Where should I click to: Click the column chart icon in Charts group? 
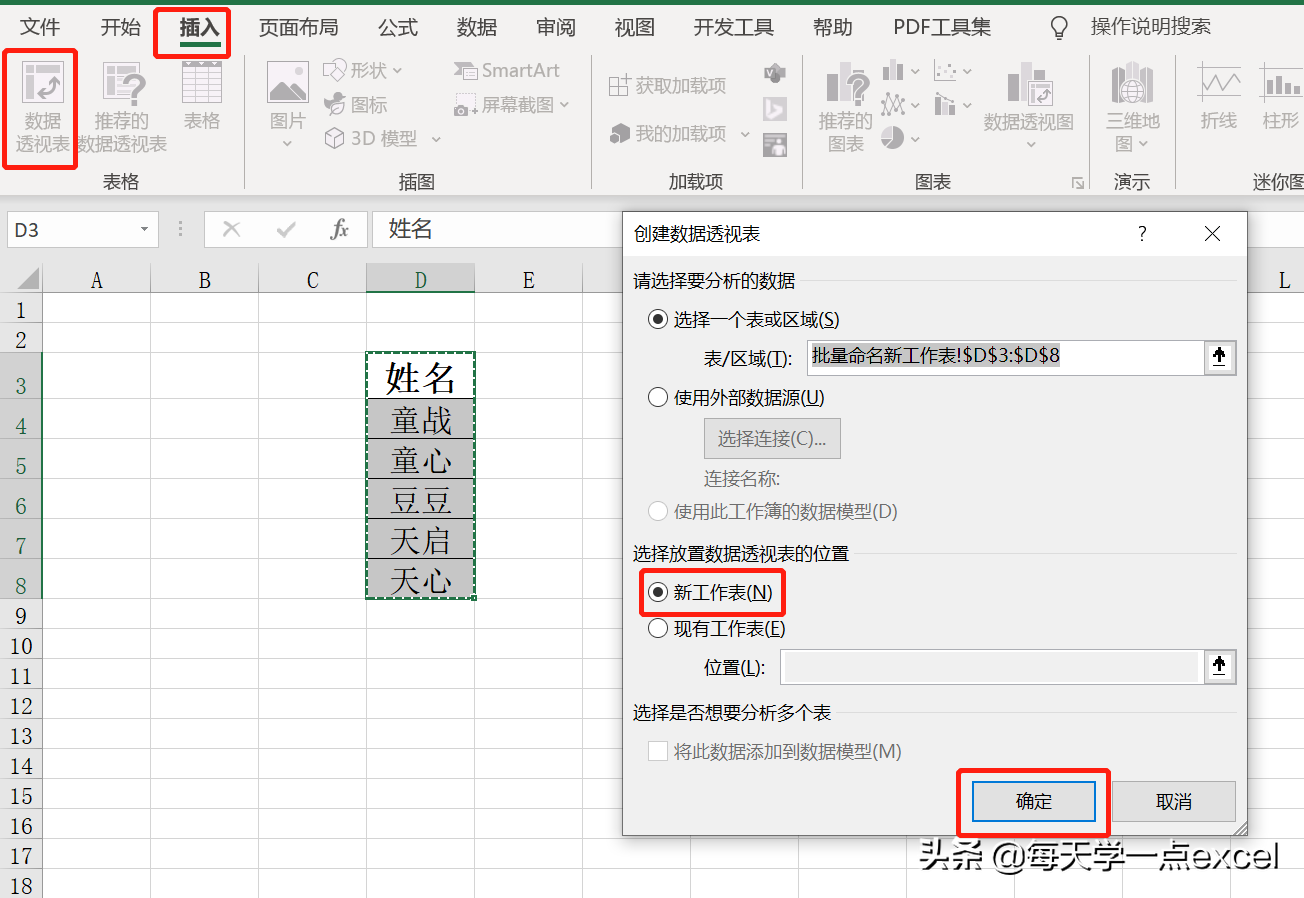tap(894, 70)
